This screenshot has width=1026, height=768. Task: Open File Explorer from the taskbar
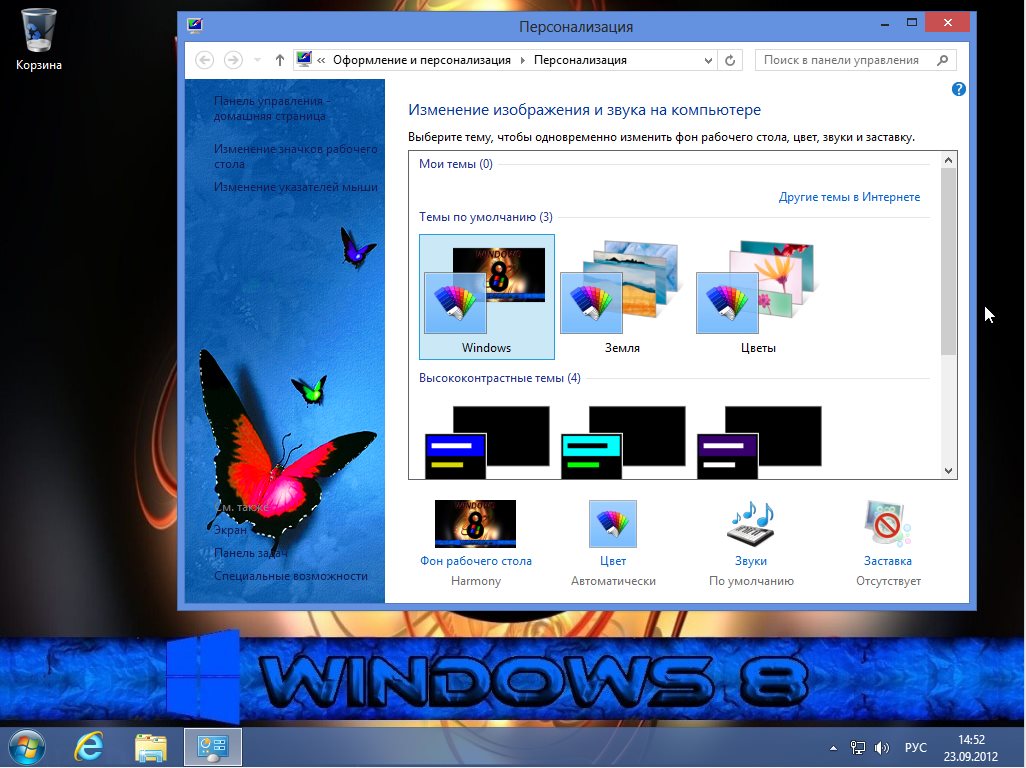click(150, 747)
